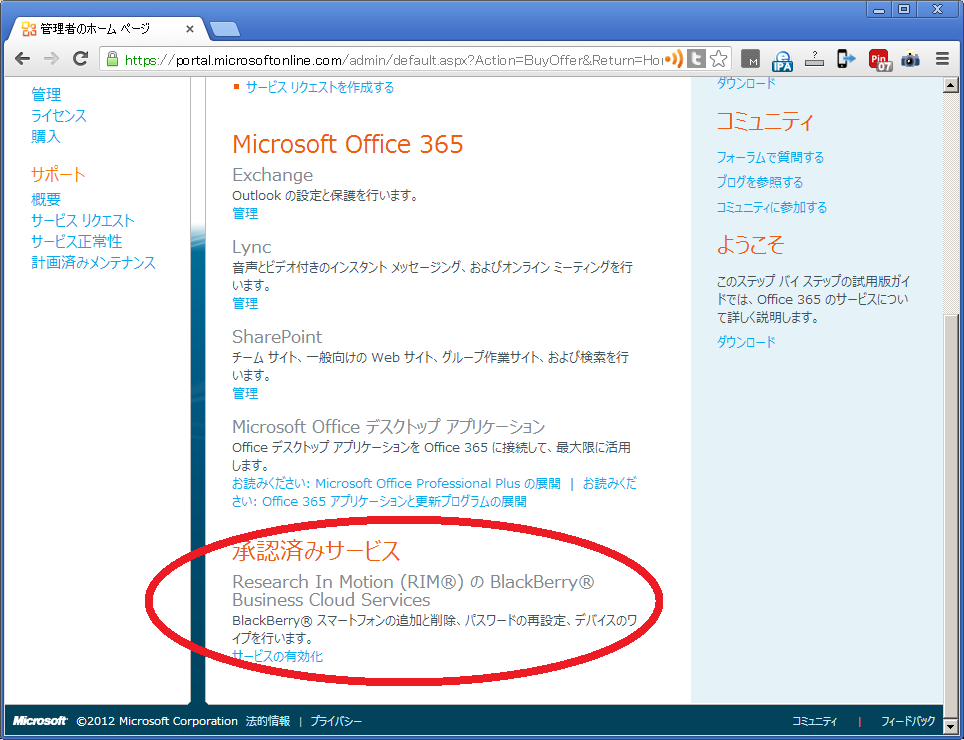Click the Microsoft Office 365 heading
This screenshot has height=740, width=964.
click(x=348, y=144)
